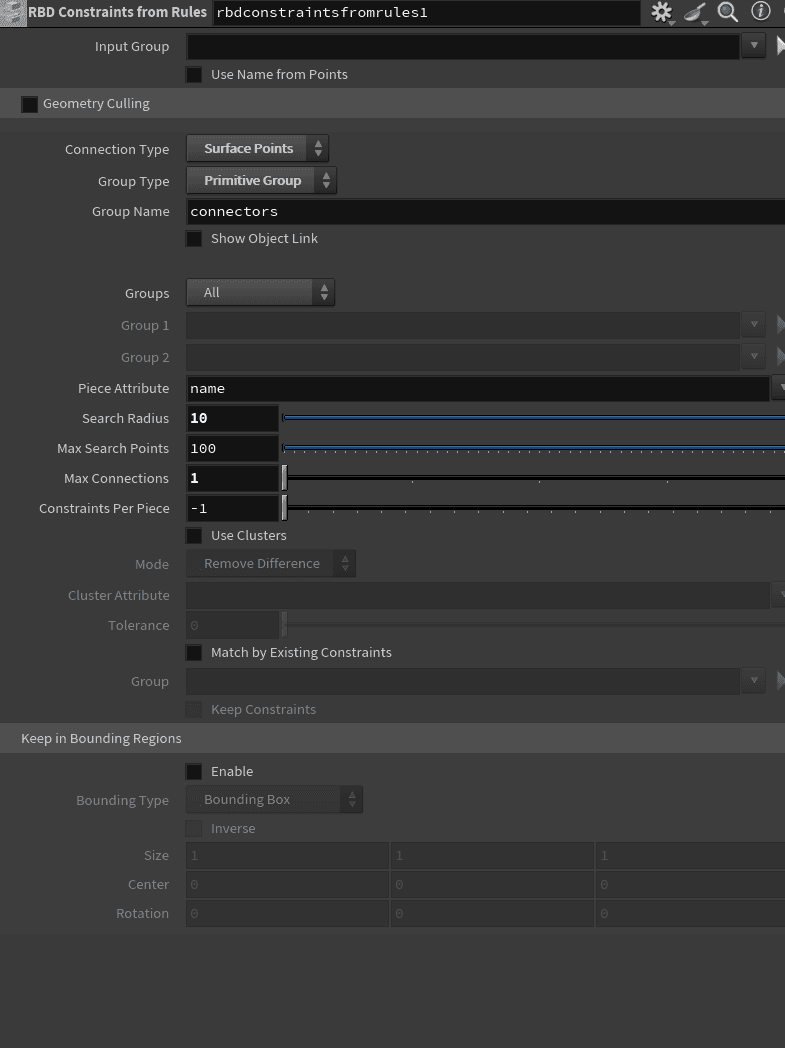
Task: Click the Piece Attribute parameter label
Action: tap(124, 388)
